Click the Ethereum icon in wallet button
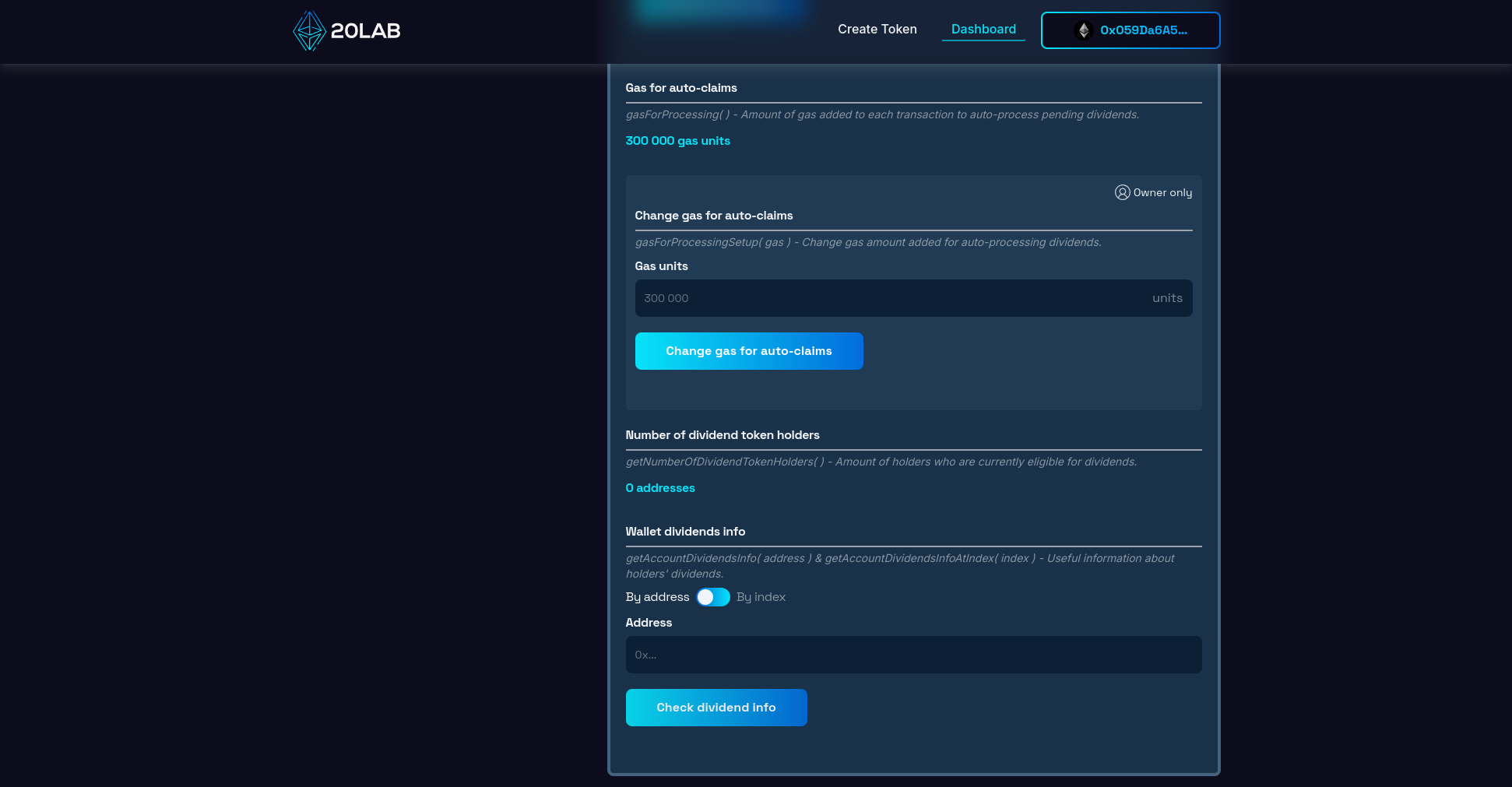 coord(1083,30)
